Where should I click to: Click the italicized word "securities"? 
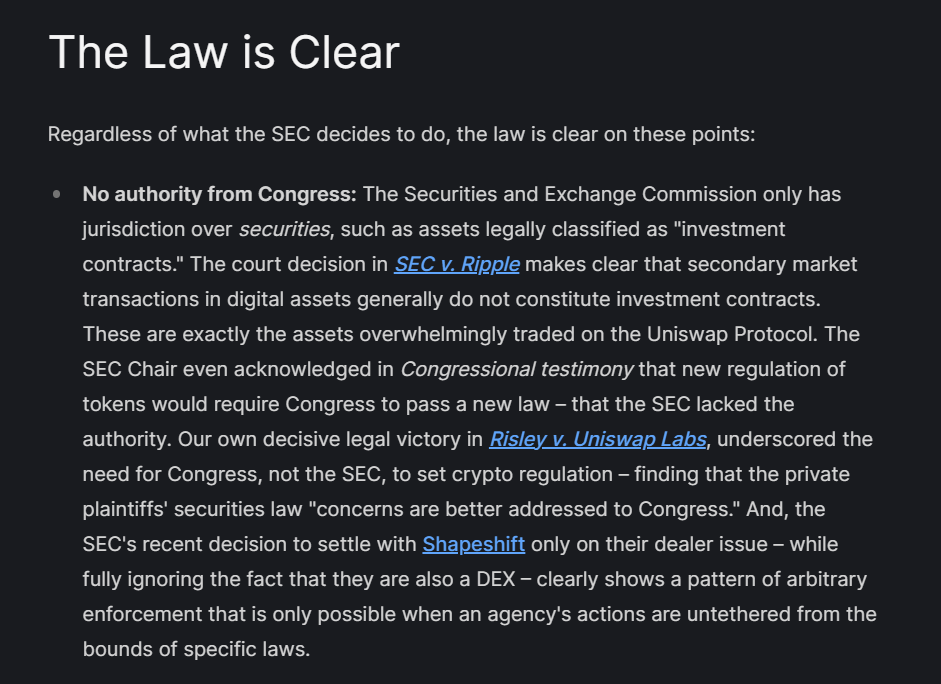pos(284,230)
